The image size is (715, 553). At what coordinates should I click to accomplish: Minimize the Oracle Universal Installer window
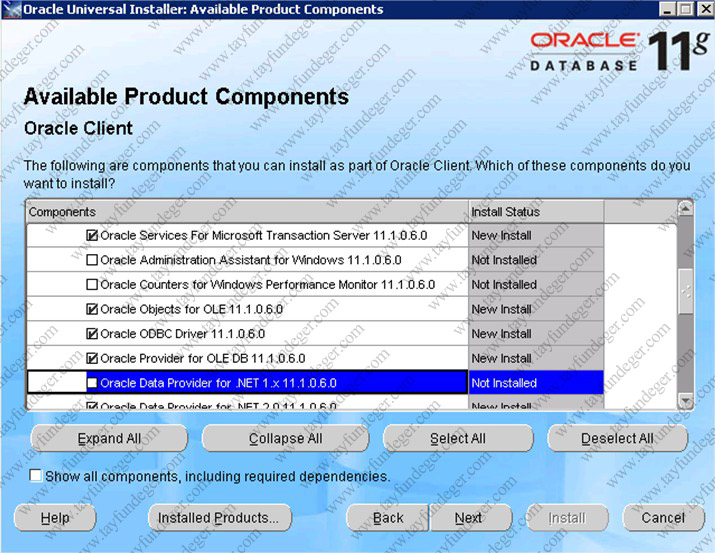(668, 10)
